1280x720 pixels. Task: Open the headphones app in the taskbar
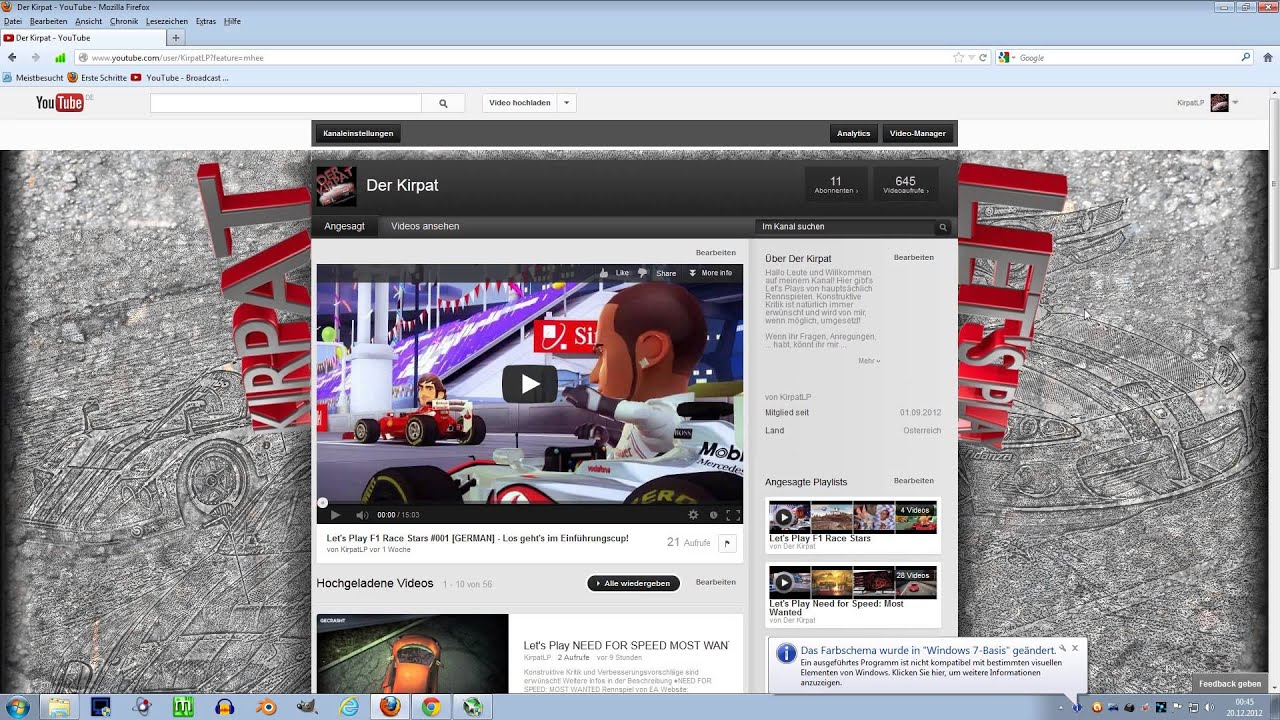click(225, 707)
